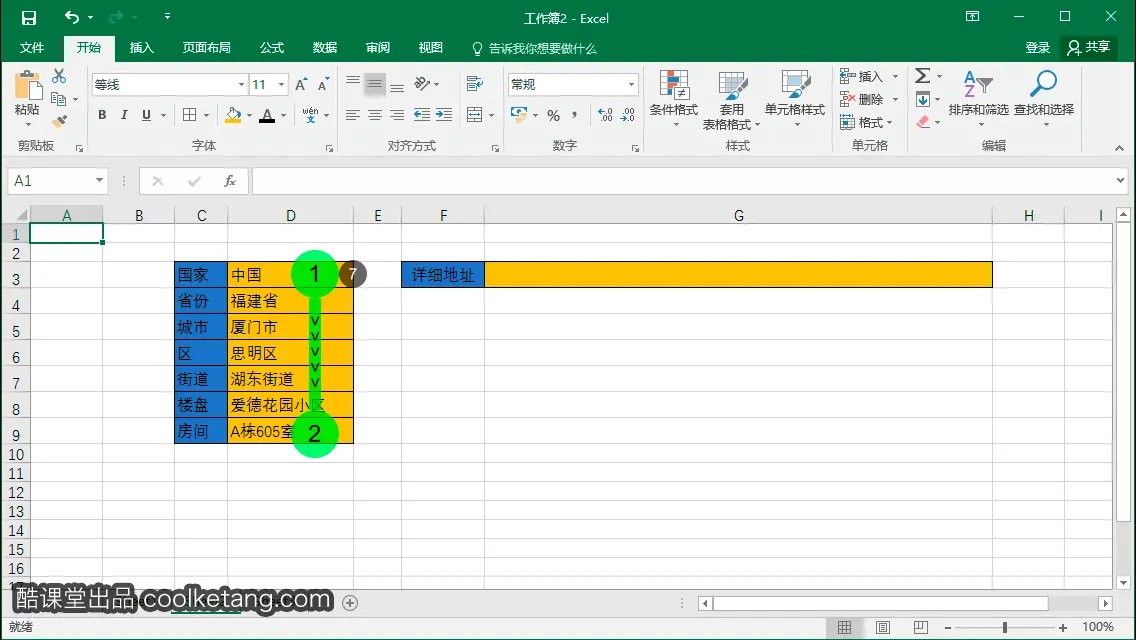Switch to Page Layout view in status bar
Screen dimensions: 1136x640
[x=882, y=628]
